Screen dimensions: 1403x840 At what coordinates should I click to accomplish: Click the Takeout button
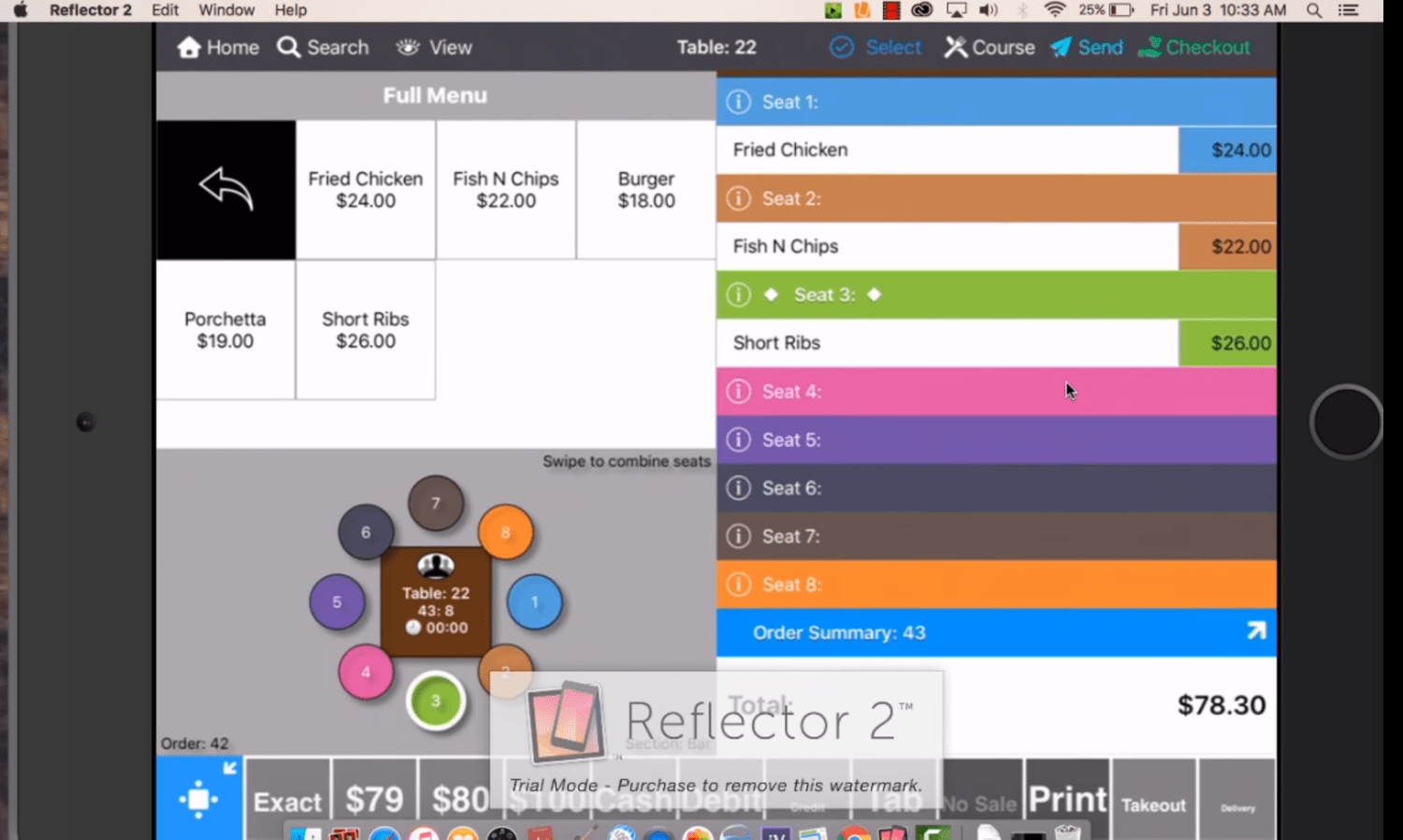tap(1153, 804)
